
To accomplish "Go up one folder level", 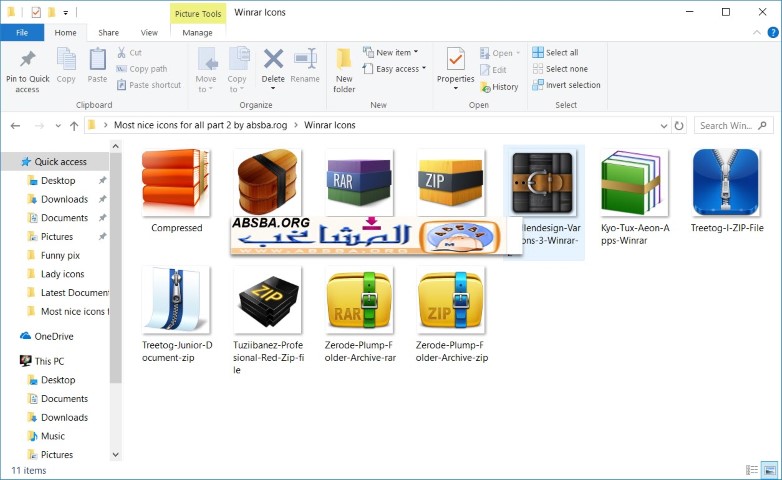I will (74, 126).
